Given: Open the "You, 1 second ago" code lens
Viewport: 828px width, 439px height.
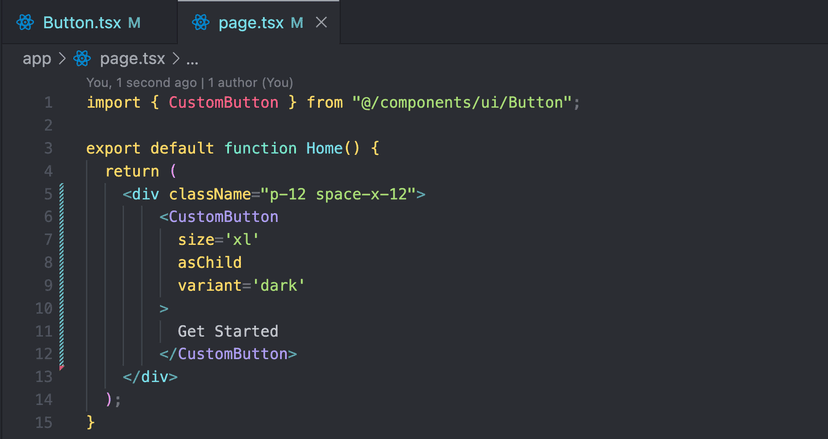Looking at the screenshot, I should click(x=142, y=83).
